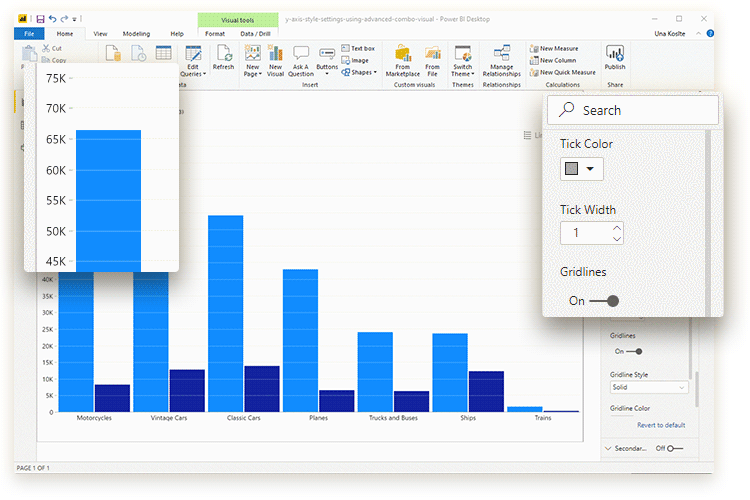This screenshot has width=750, height=500.
Task: Undo the last action
Action: pos(53,19)
